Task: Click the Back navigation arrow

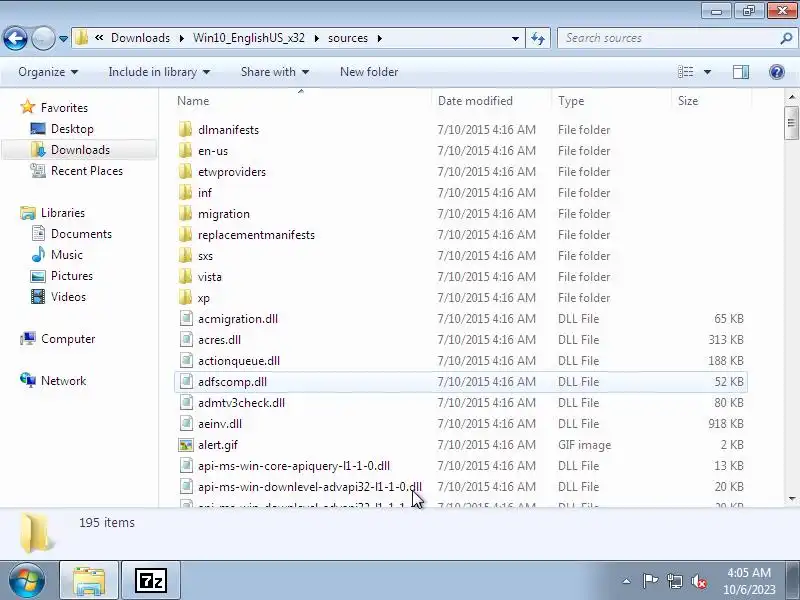Action: (x=15, y=38)
